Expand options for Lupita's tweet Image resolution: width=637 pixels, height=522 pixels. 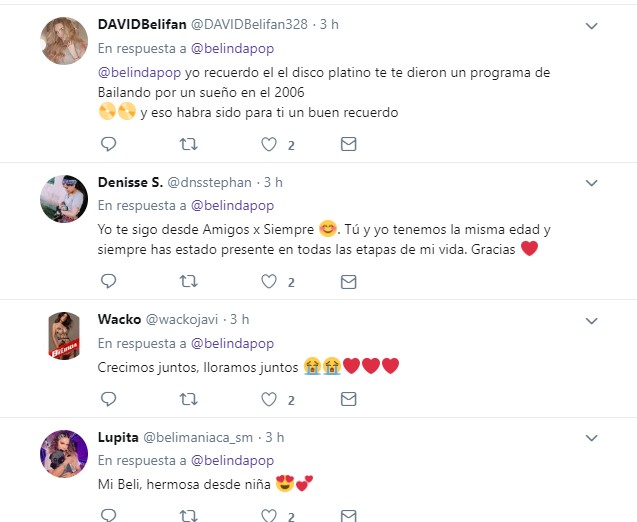coord(592,438)
